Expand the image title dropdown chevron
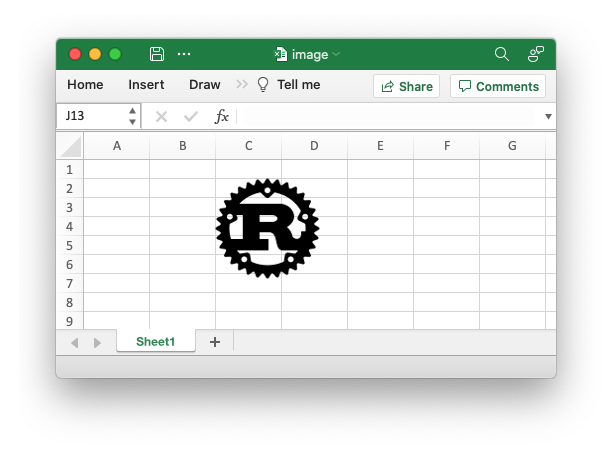The image size is (612, 452). (336, 54)
